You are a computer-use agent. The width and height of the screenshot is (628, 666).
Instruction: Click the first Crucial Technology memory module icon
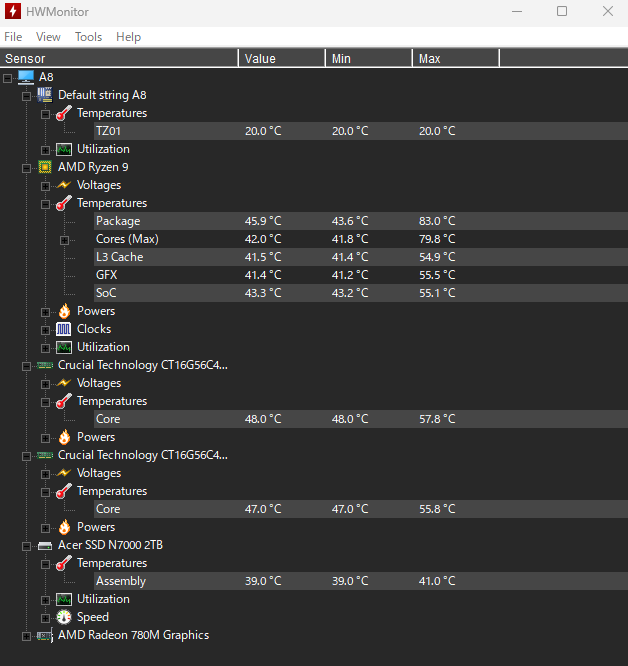coord(45,365)
